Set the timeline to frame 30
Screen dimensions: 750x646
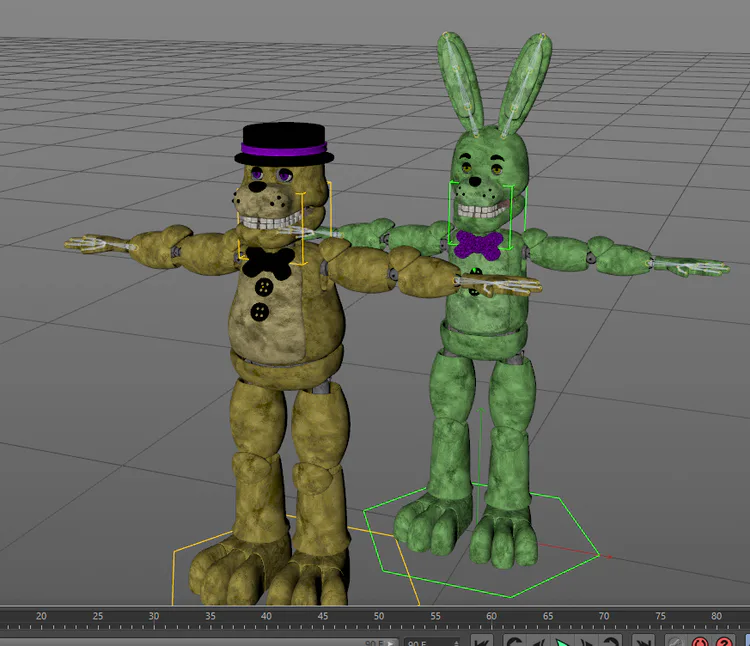point(154,616)
